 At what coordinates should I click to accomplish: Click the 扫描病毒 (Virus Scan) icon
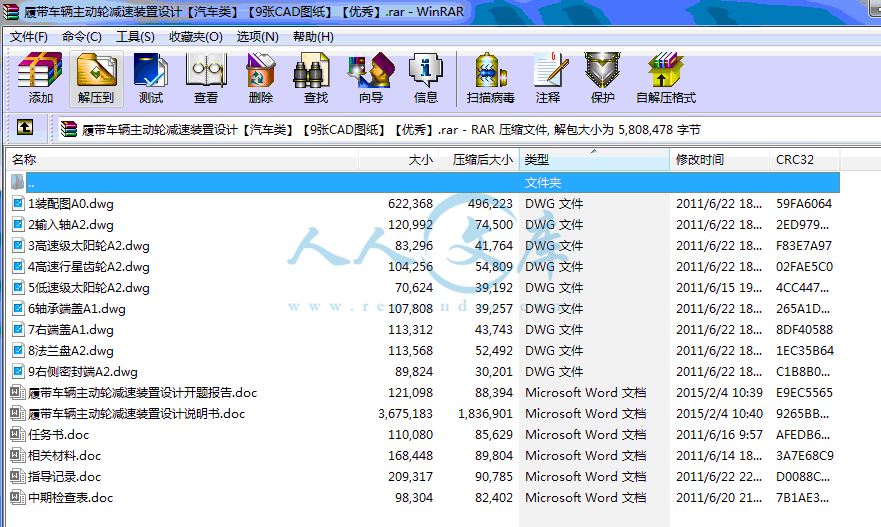point(490,71)
